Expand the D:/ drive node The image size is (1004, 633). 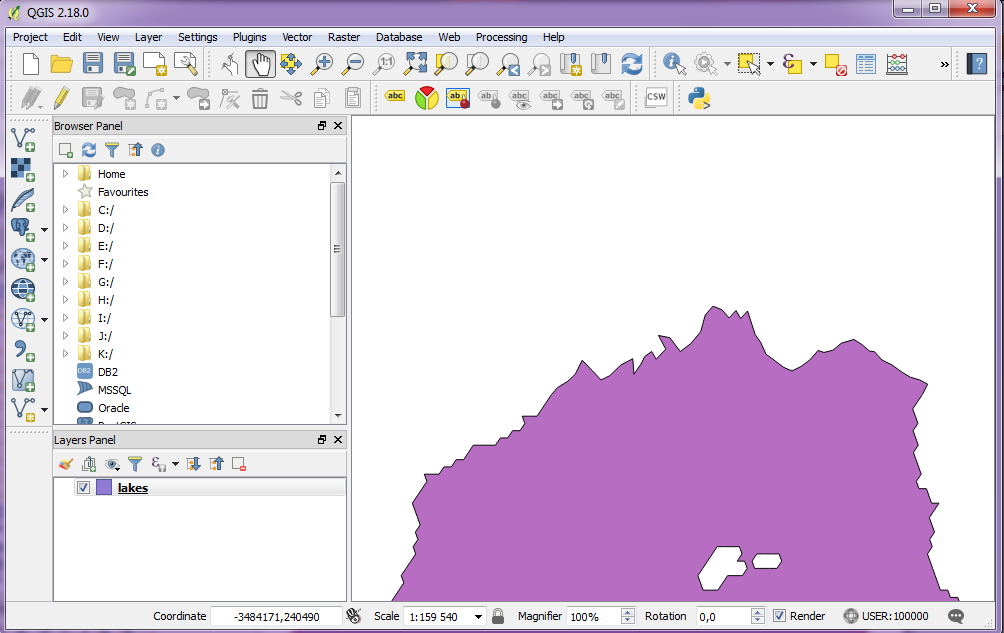pyautogui.click(x=65, y=227)
